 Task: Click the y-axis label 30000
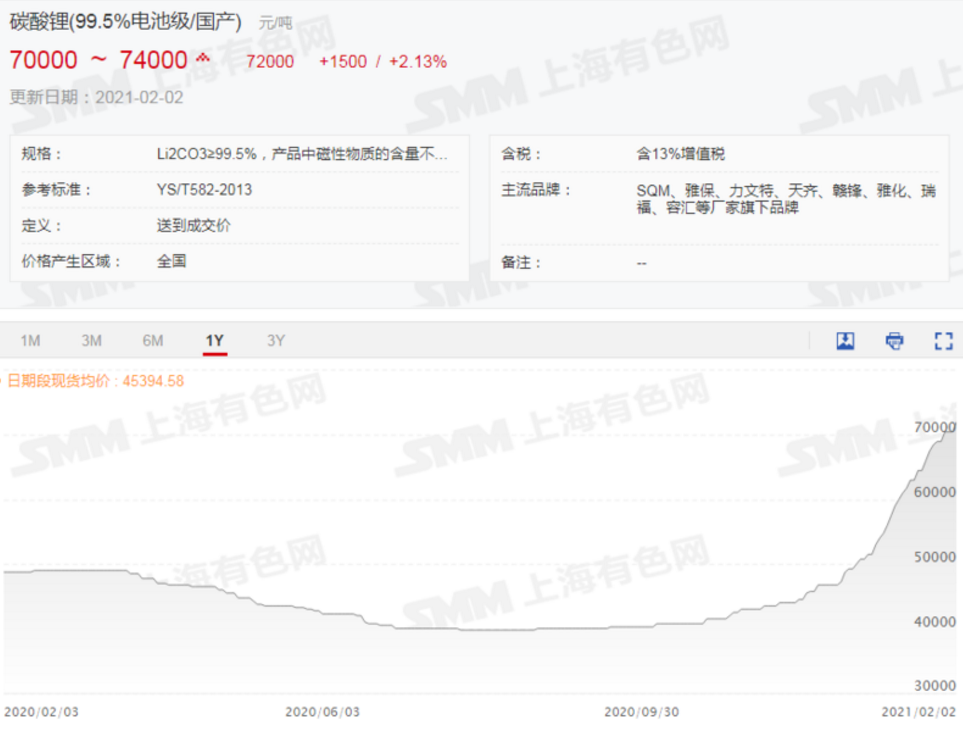(935, 686)
